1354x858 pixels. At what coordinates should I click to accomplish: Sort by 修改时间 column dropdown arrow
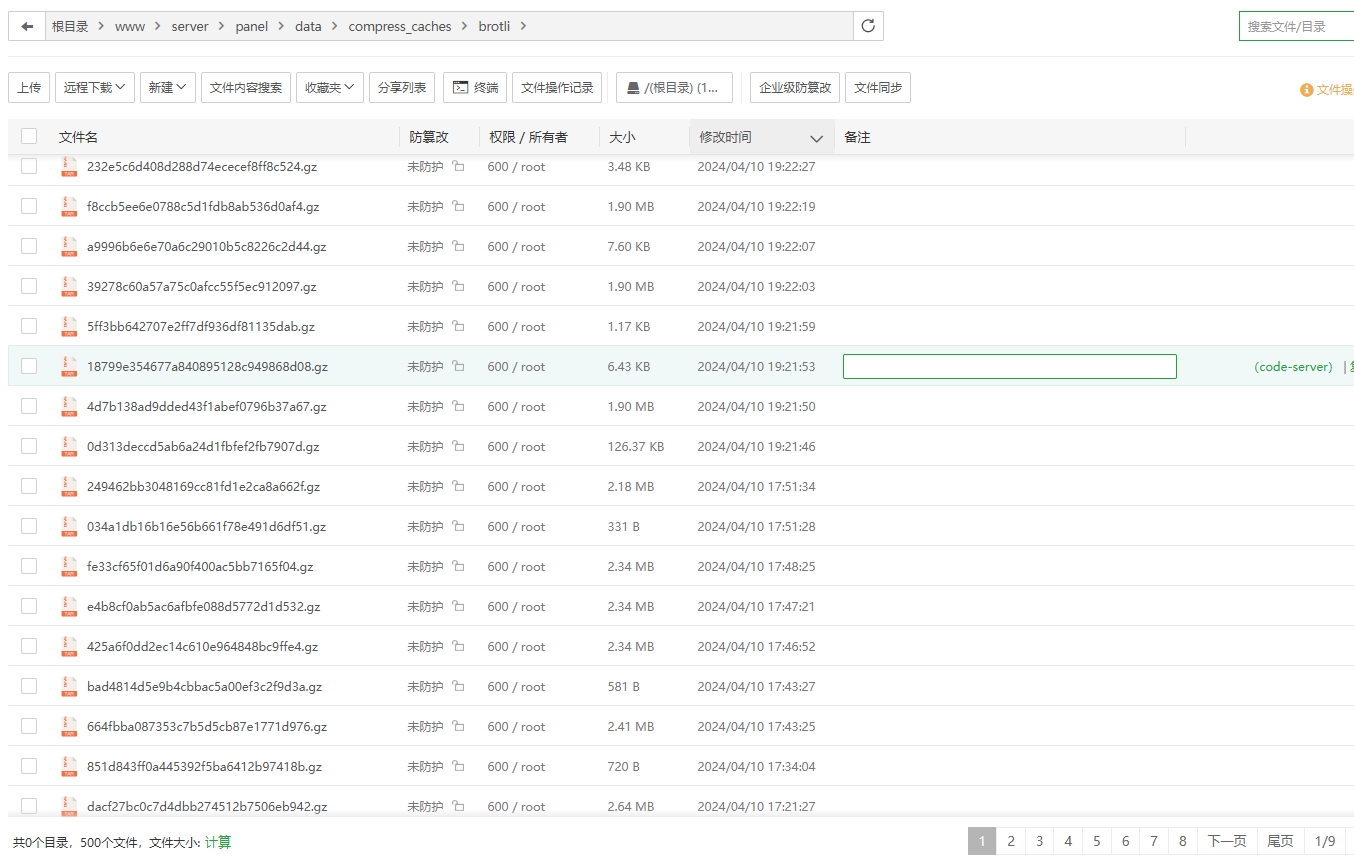(816, 138)
